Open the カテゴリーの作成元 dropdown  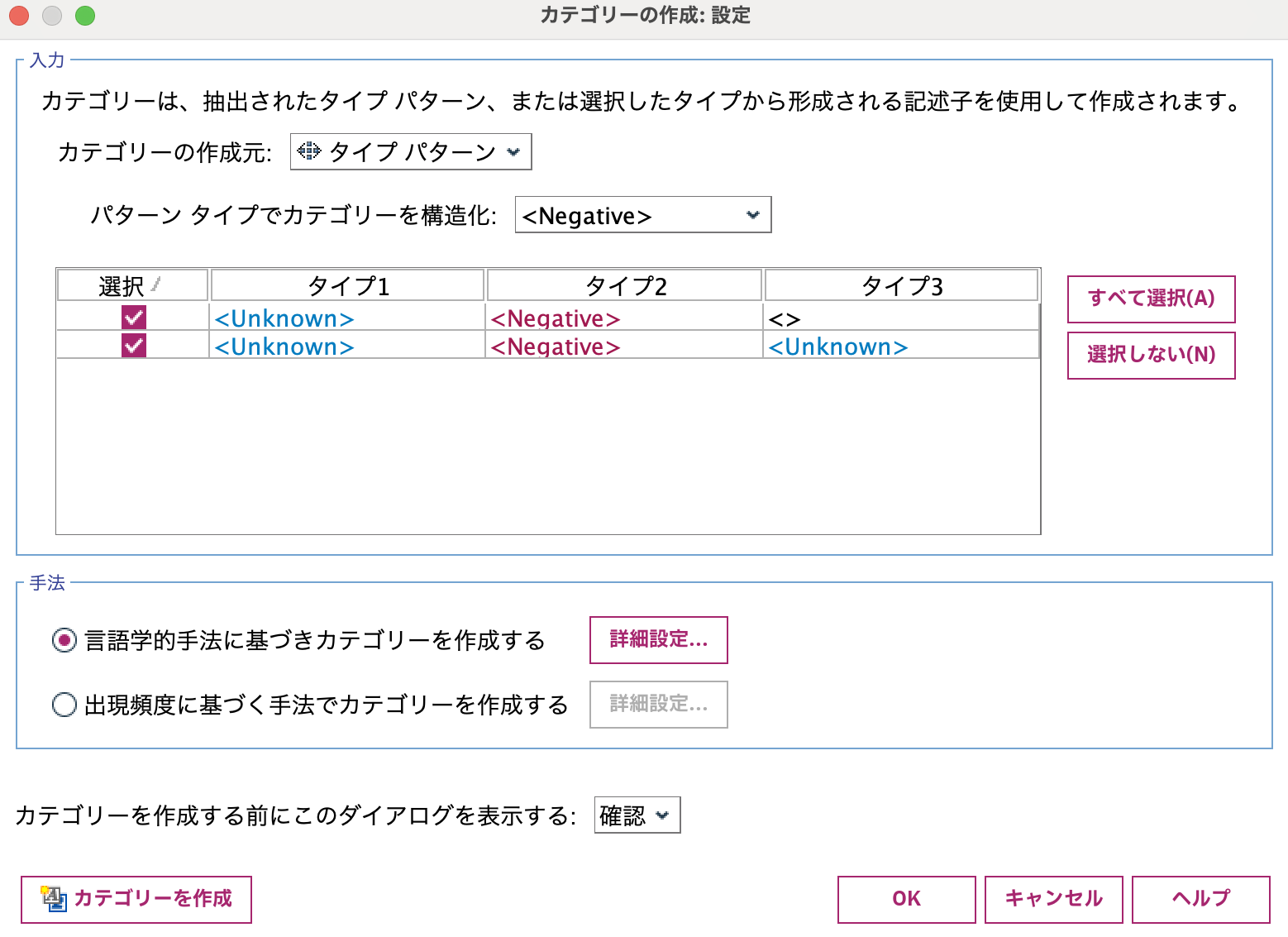pyautogui.click(x=411, y=151)
